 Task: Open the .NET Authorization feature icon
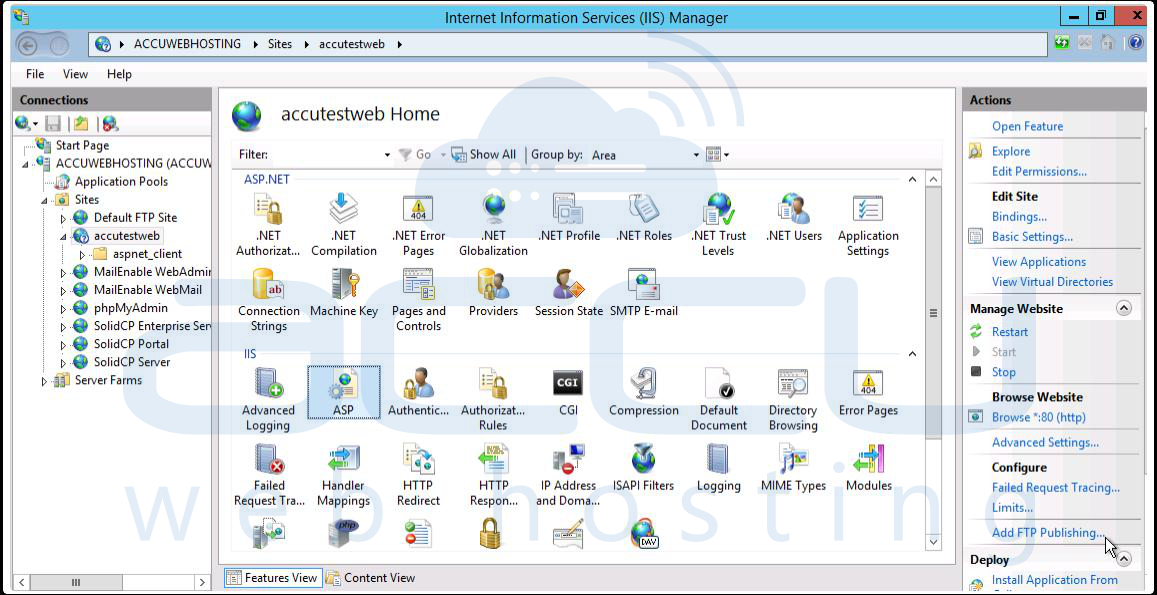point(269,224)
